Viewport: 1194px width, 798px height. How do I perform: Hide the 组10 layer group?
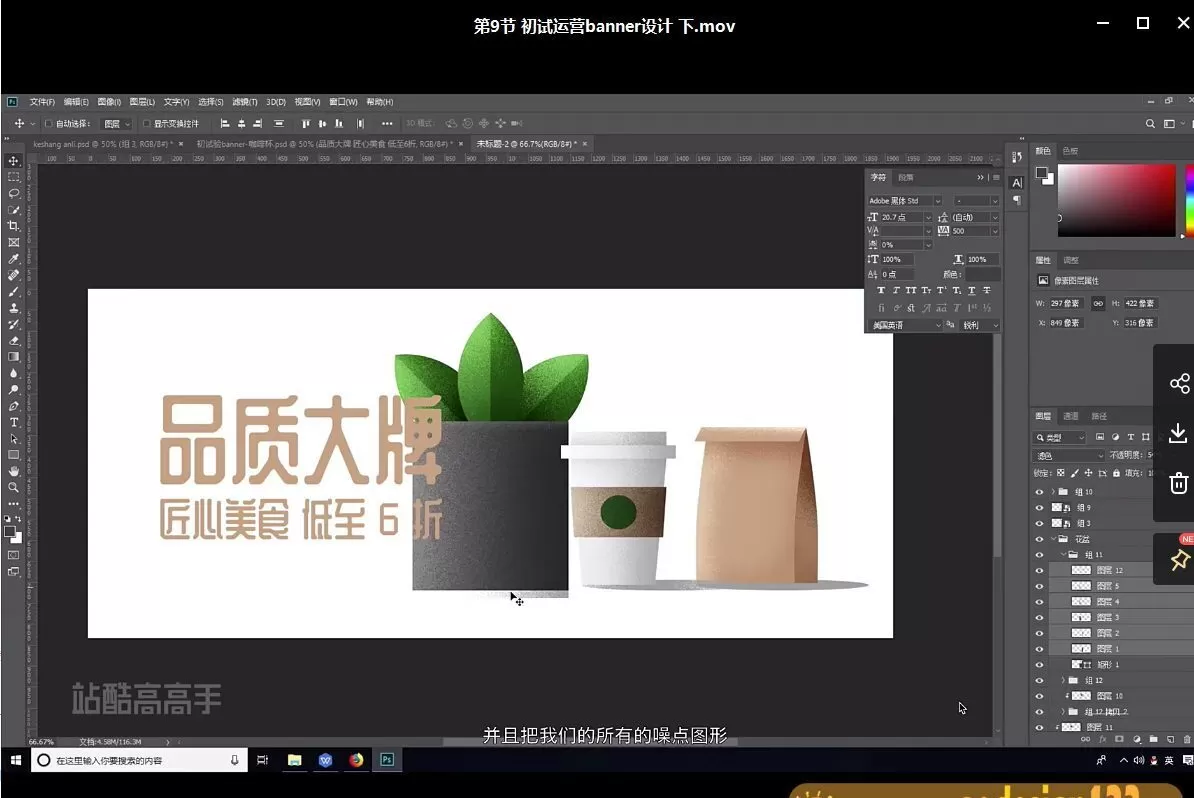1041,492
